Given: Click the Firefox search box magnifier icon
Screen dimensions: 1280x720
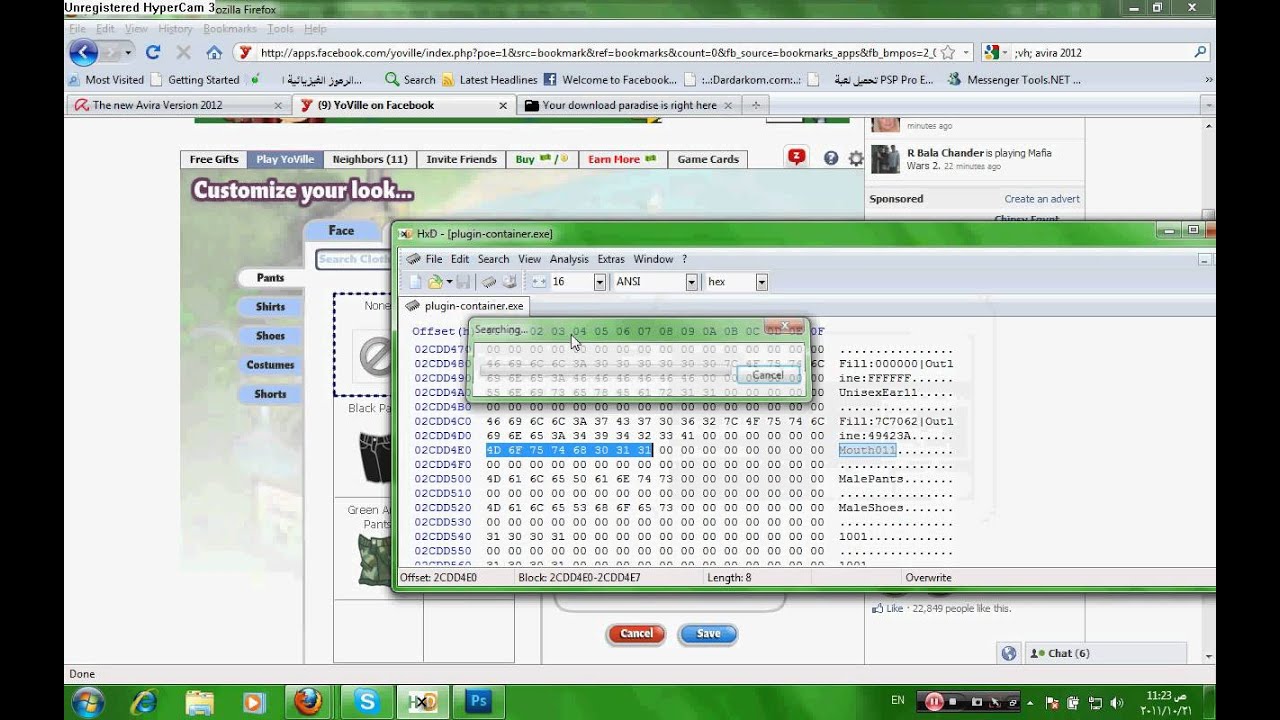Looking at the screenshot, I should pyautogui.click(x=1200, y=52).
